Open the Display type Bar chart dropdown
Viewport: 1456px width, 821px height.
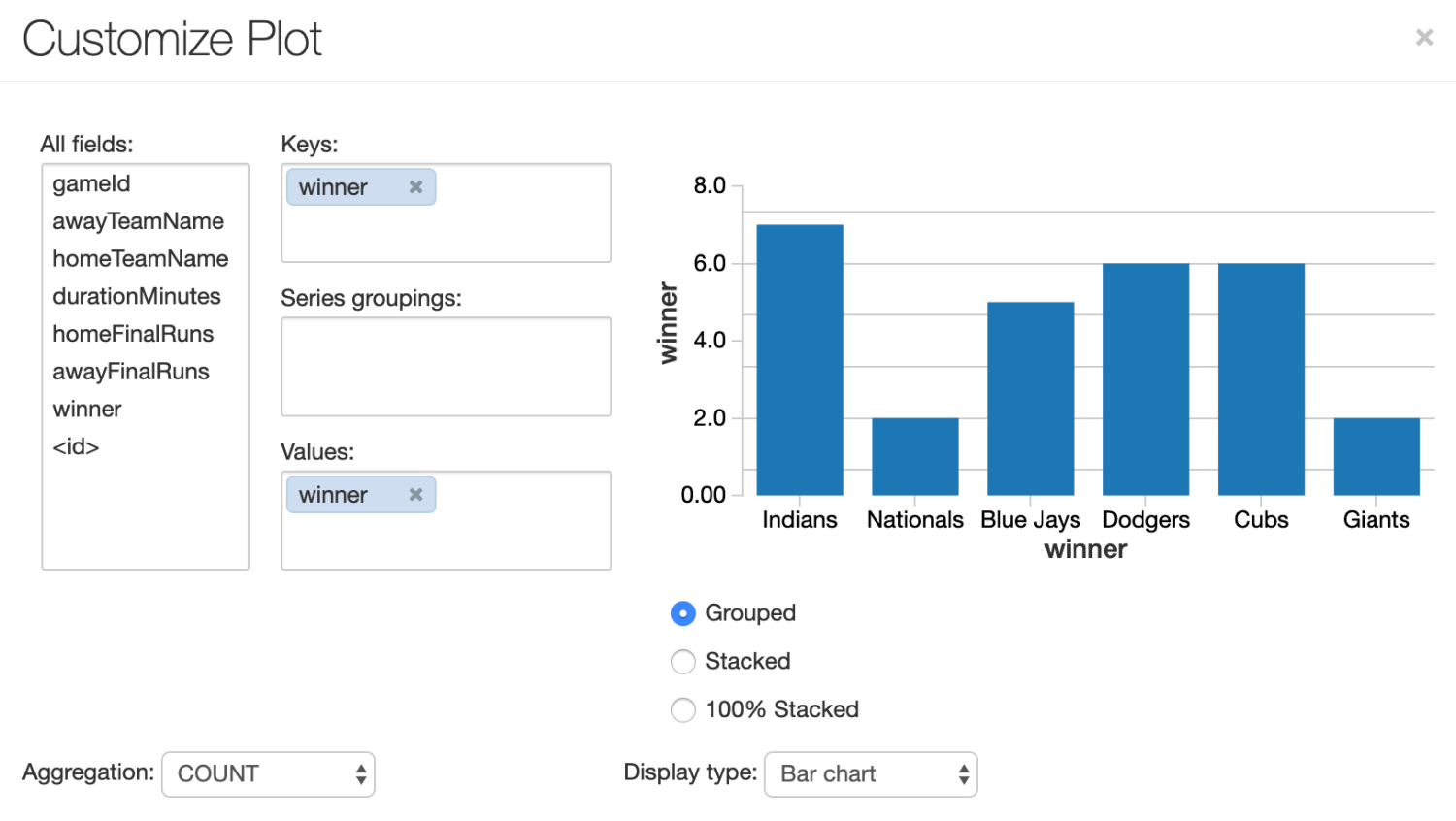[x=871, y=774]
